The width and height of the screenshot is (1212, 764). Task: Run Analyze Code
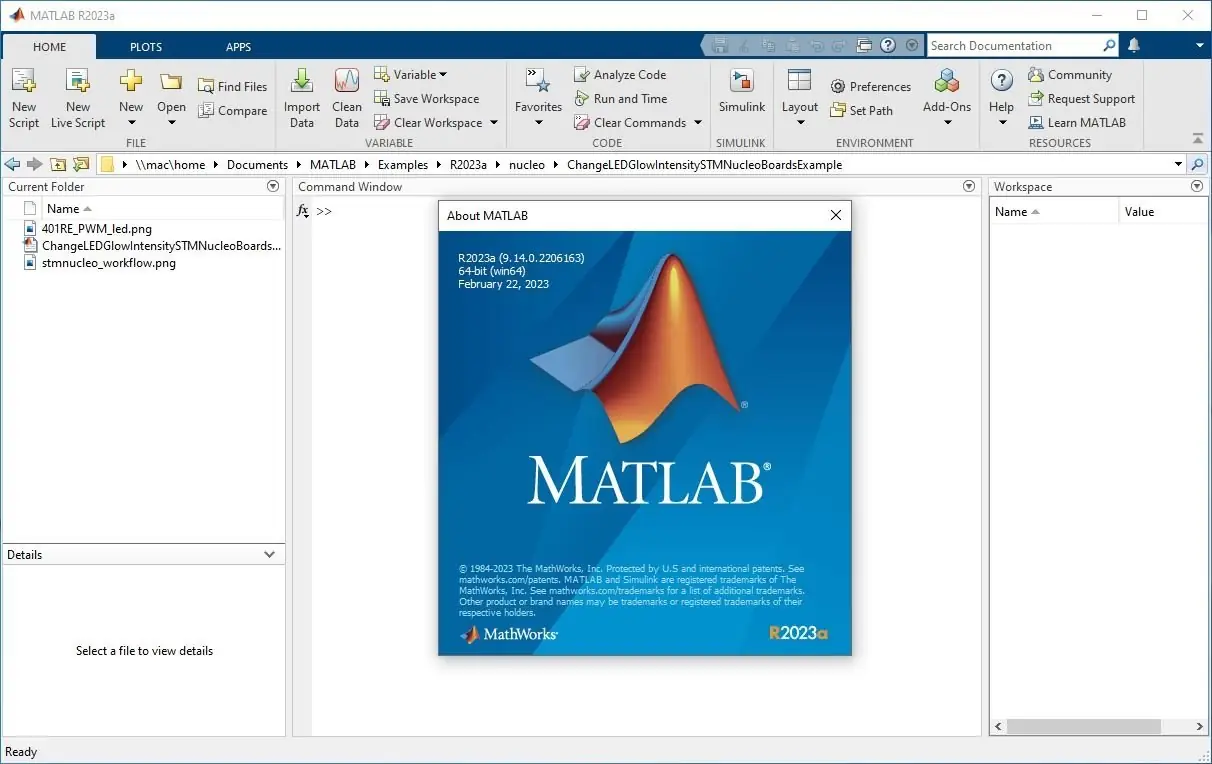click(x=620, y=75)
